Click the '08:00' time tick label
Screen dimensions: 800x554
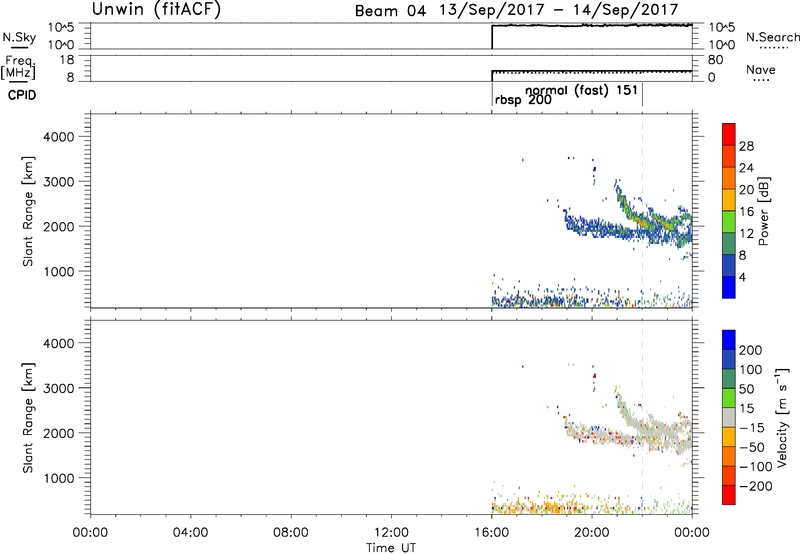click(x=291, y=533)
